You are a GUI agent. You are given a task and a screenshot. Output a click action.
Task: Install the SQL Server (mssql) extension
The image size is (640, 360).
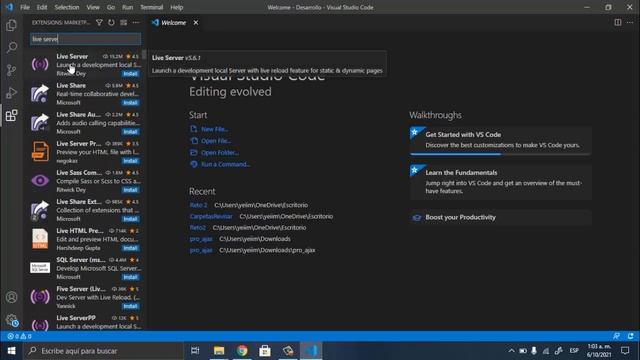point(130,277)
